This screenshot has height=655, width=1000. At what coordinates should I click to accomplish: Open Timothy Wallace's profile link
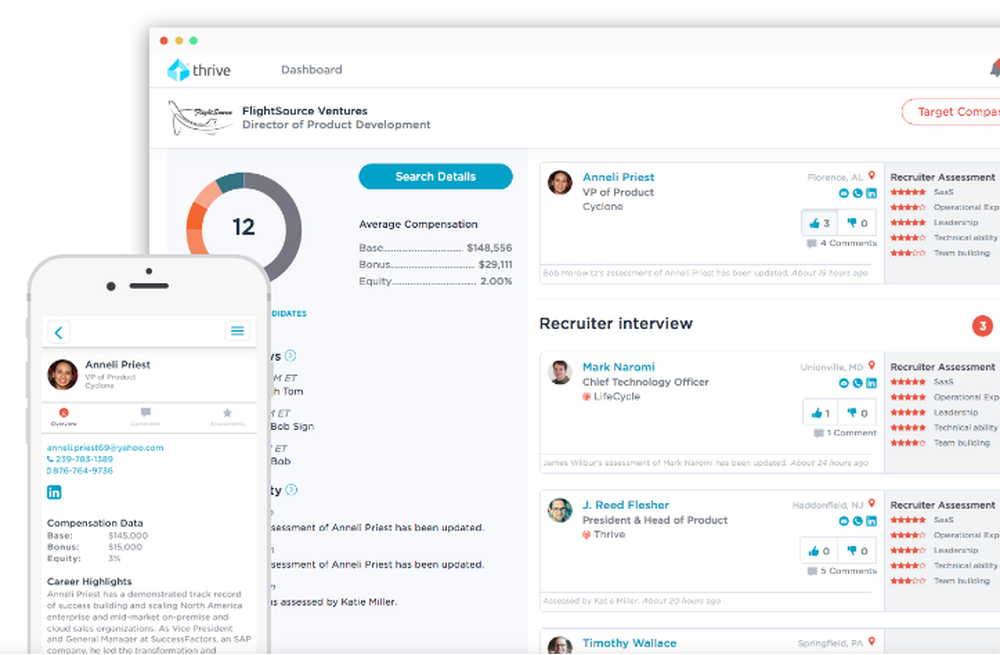(x=629, y=643)
